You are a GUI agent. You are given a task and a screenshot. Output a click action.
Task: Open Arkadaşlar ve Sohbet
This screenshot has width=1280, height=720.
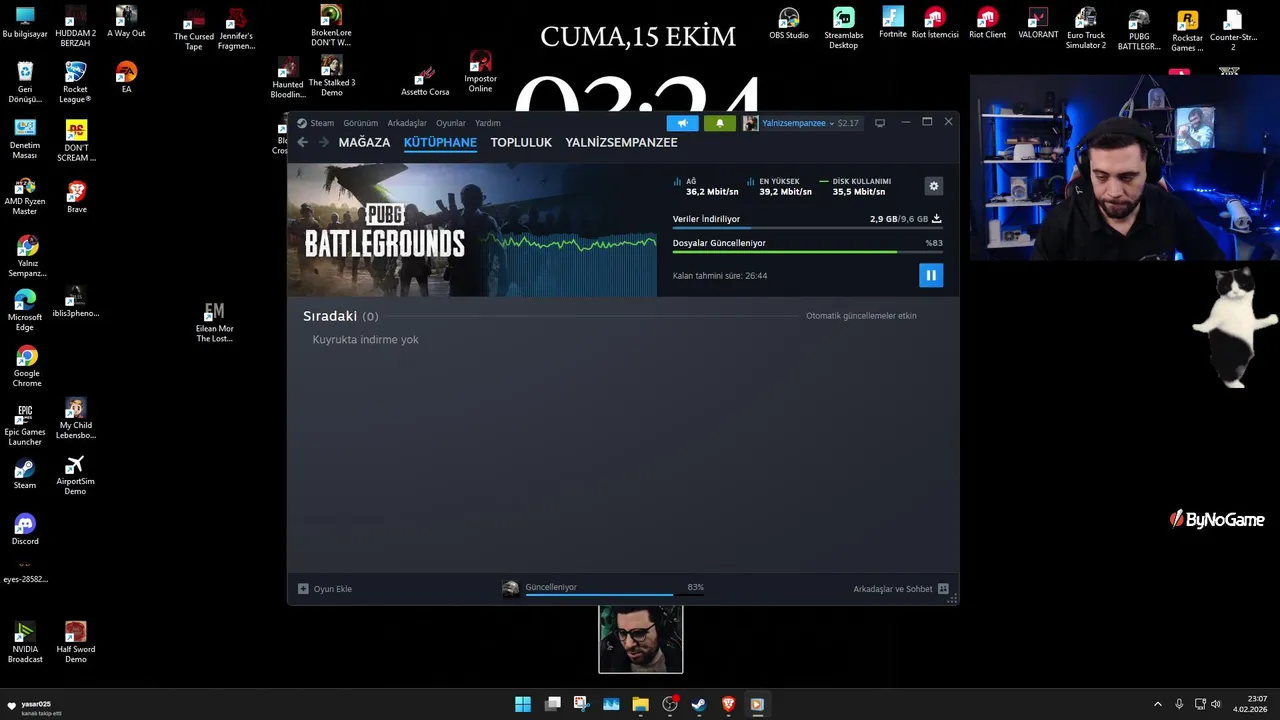coord(901,589)
